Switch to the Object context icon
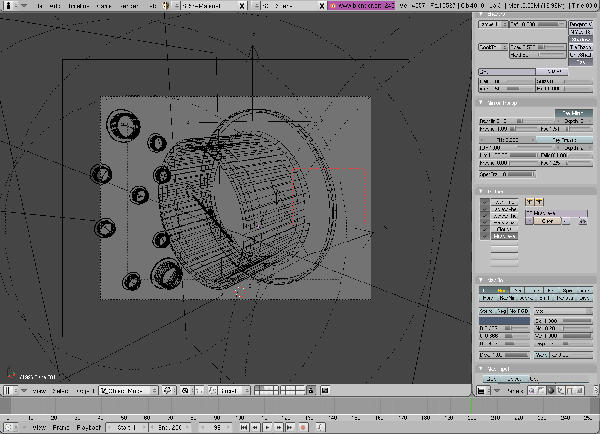The height and width of the screenshot is (434, 600). tap(560, 391)
